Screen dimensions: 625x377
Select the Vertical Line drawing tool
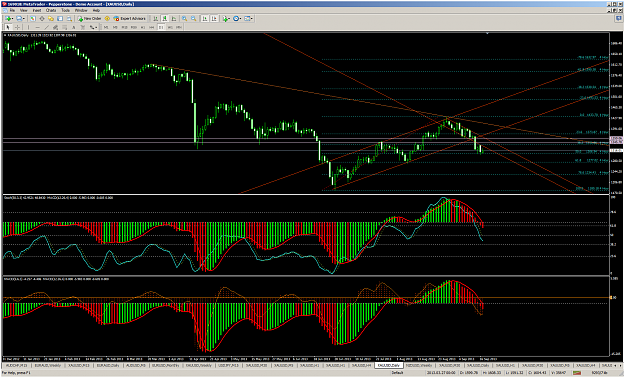click(x=28, y=27)
